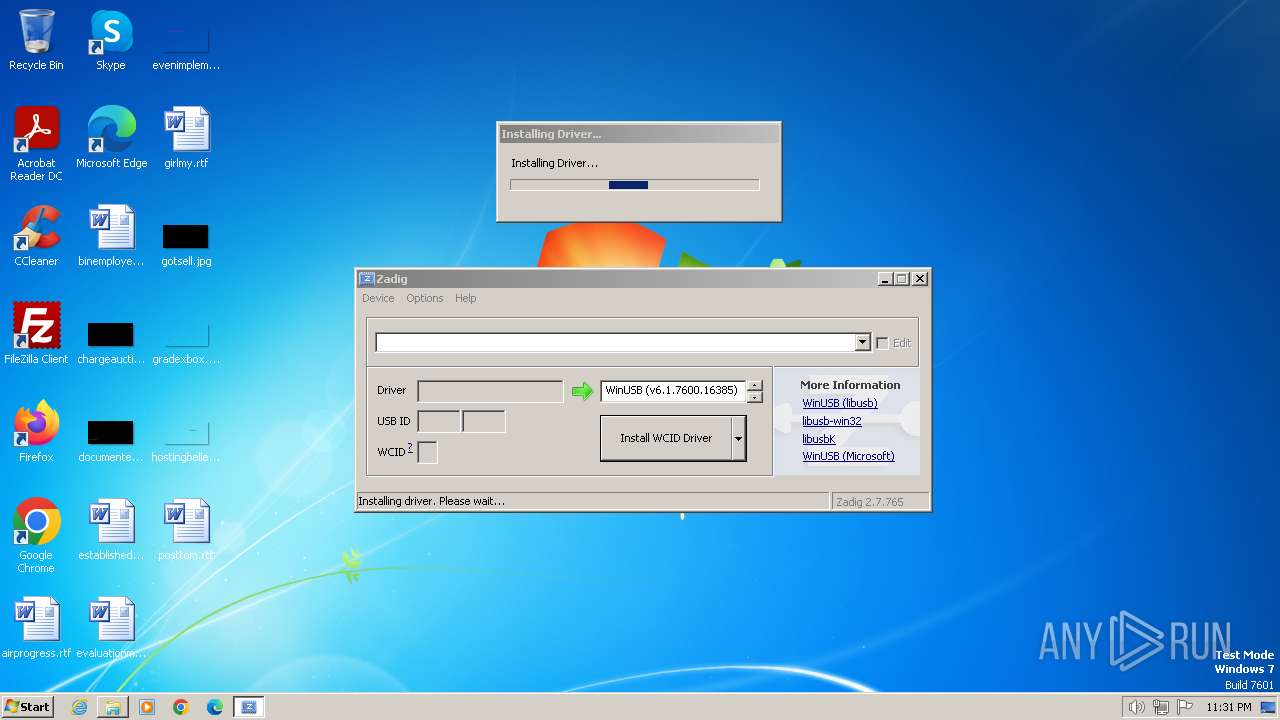
Task: Open the Help menu
Action: tap(466, 298)
